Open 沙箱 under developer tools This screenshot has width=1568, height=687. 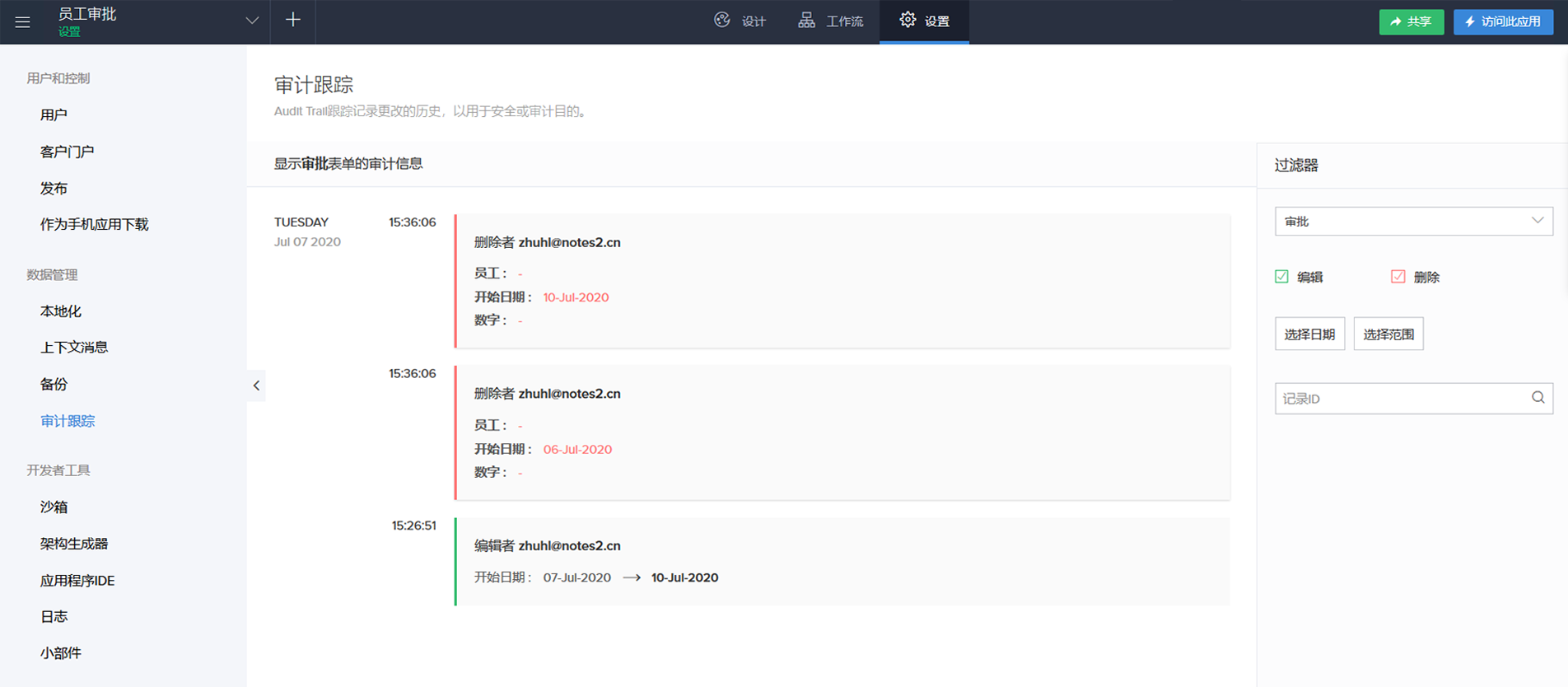click(54, 507)
